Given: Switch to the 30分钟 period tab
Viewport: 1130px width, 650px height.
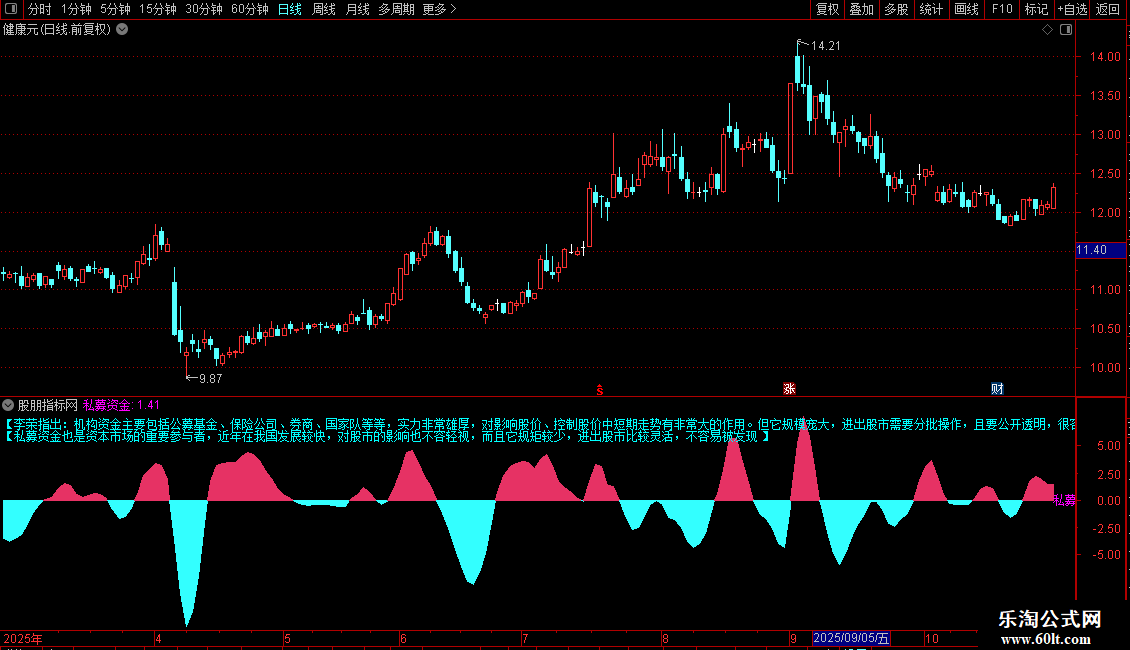Looking at the screenshot, I should click(x=204, y=9).
